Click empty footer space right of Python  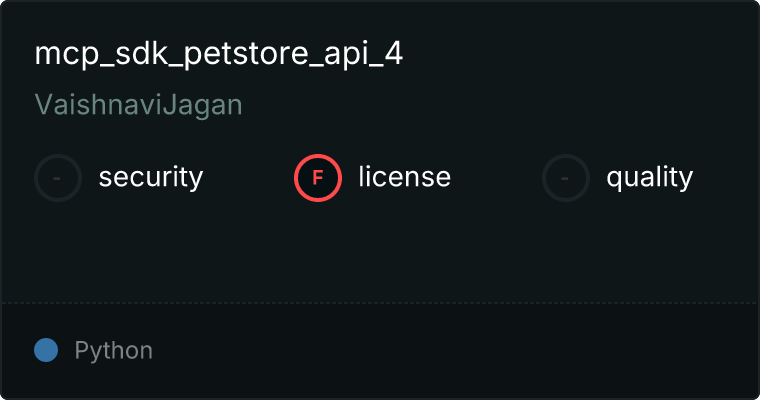tap(450, 351)
